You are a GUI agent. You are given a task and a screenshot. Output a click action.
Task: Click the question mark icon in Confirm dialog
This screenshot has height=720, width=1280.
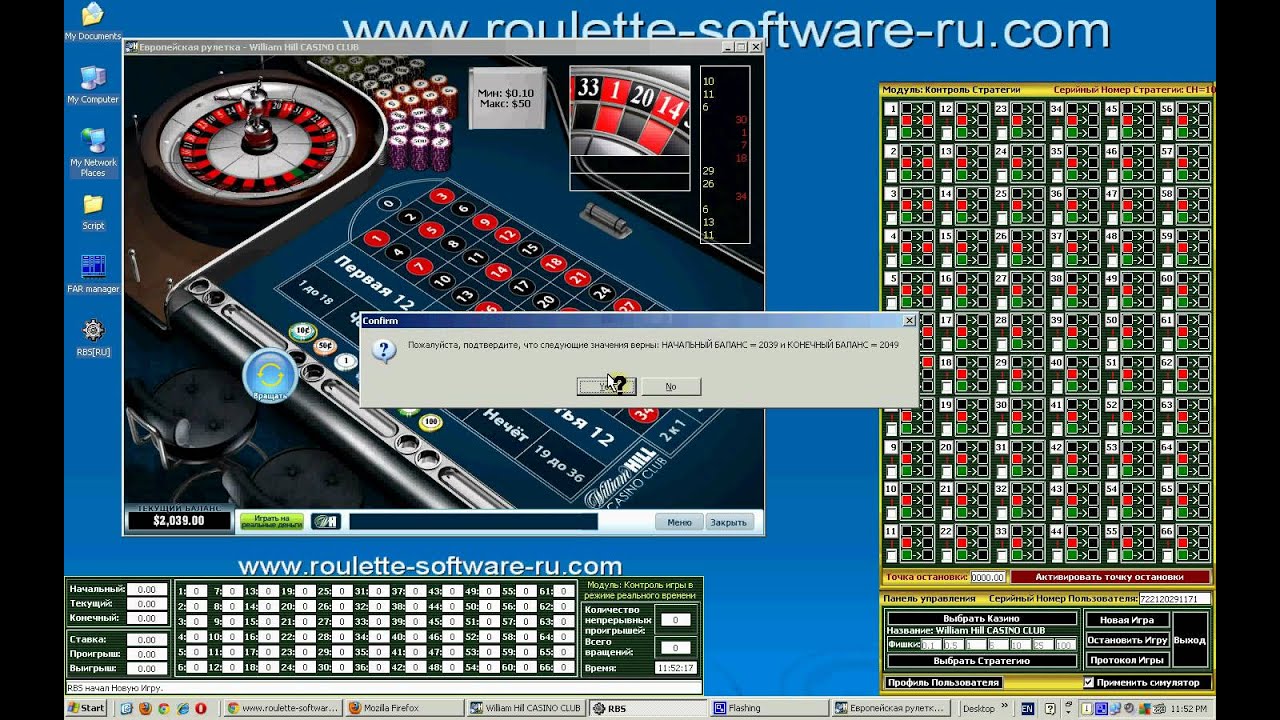(385, 350)
